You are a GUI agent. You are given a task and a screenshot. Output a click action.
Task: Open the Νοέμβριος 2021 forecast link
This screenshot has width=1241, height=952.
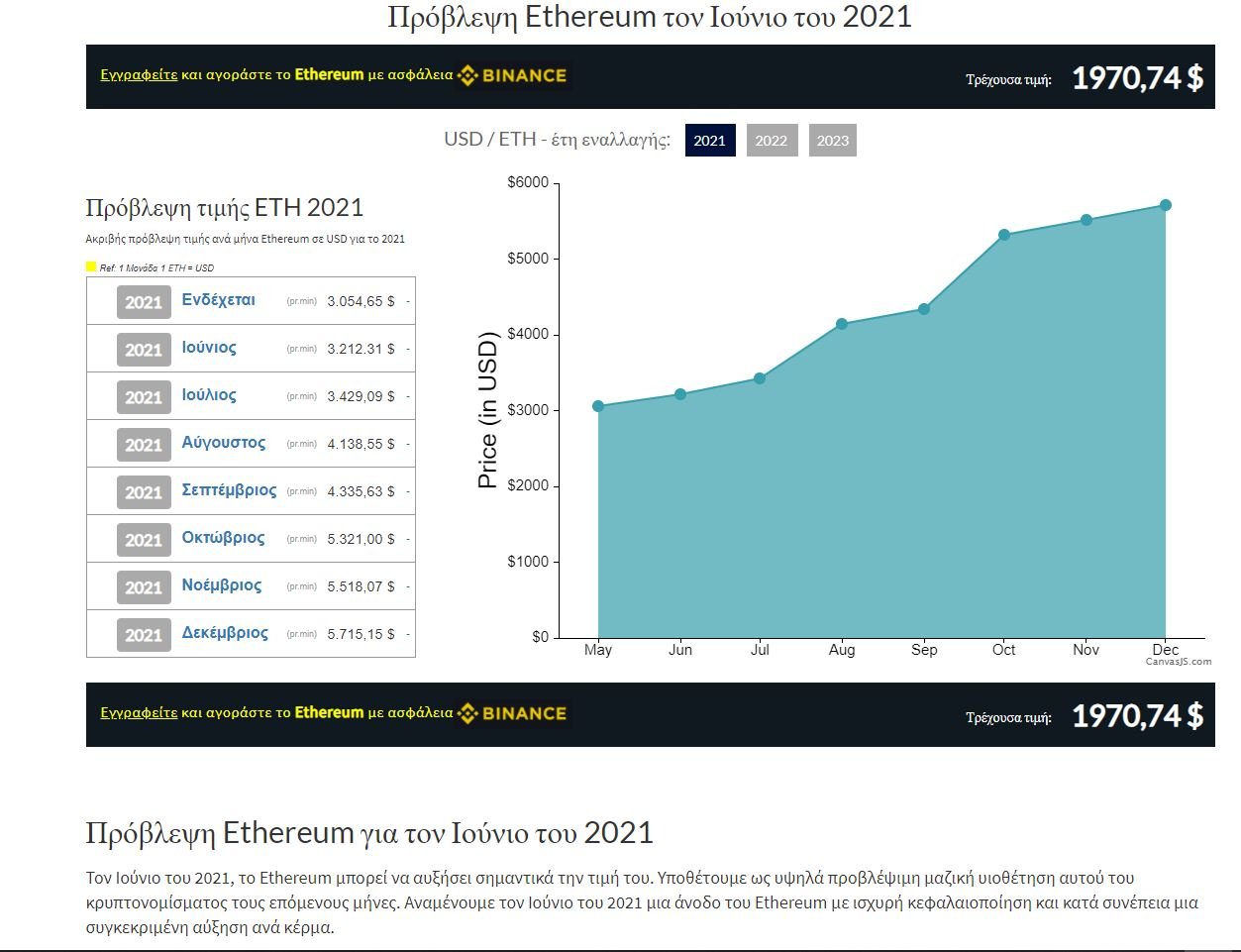click(x=222, y=585)
